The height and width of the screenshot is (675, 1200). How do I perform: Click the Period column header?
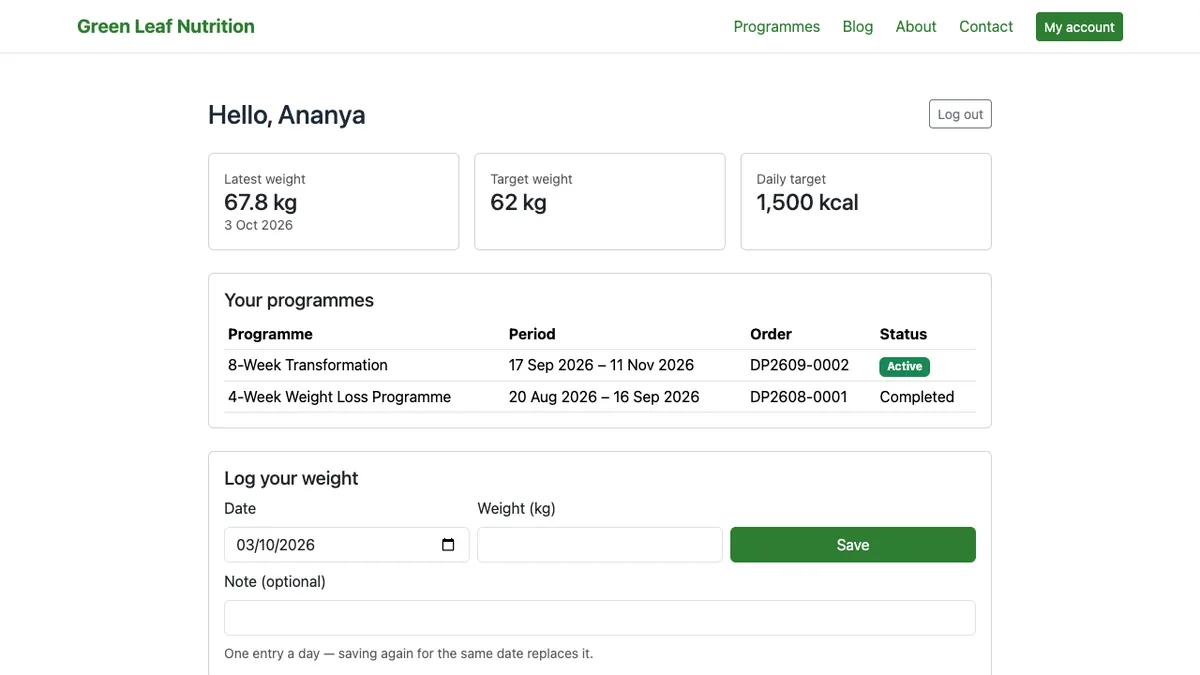click(x=532, y=334)
